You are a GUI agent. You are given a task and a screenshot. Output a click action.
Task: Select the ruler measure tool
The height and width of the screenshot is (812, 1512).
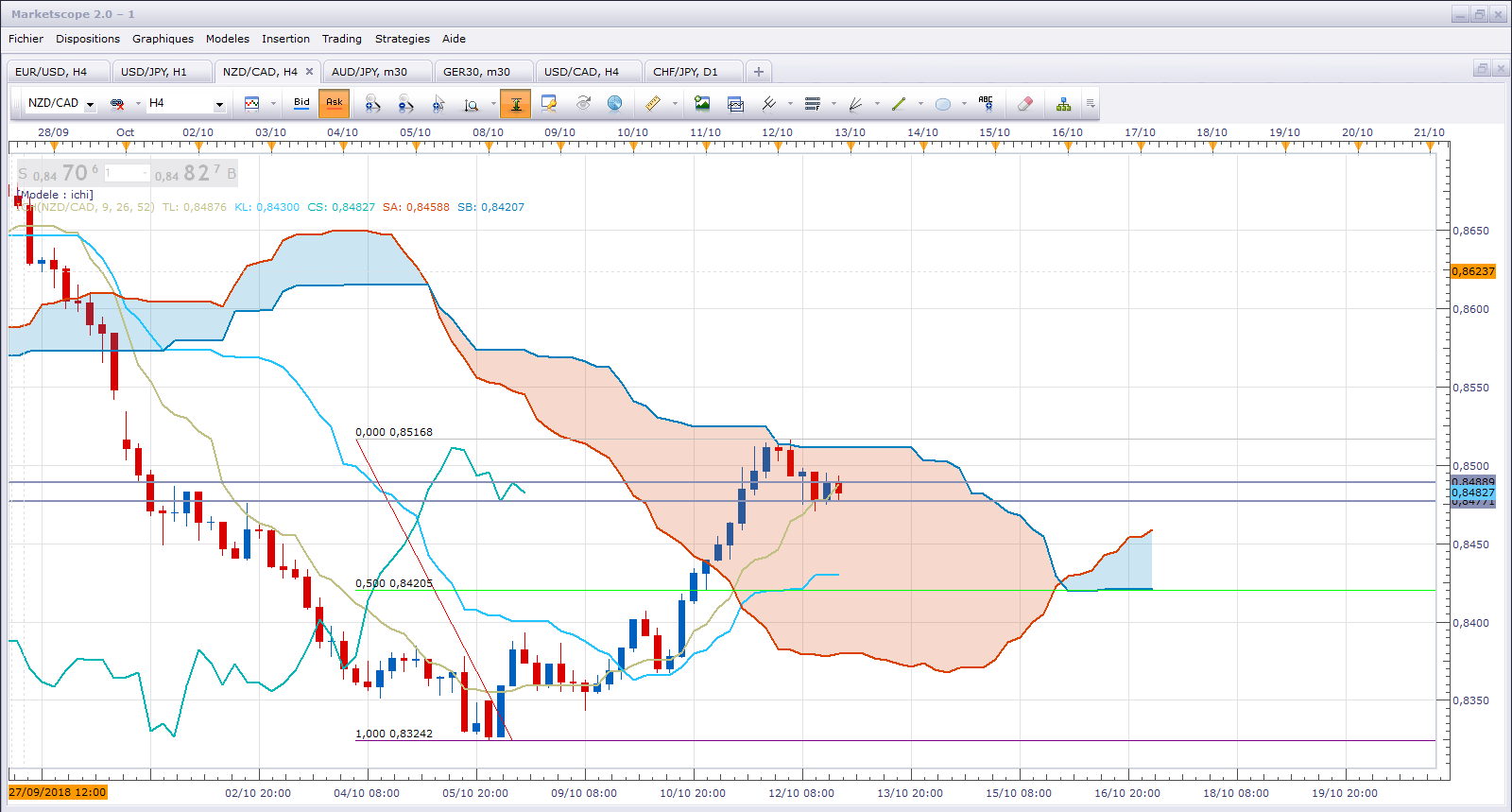652,104
